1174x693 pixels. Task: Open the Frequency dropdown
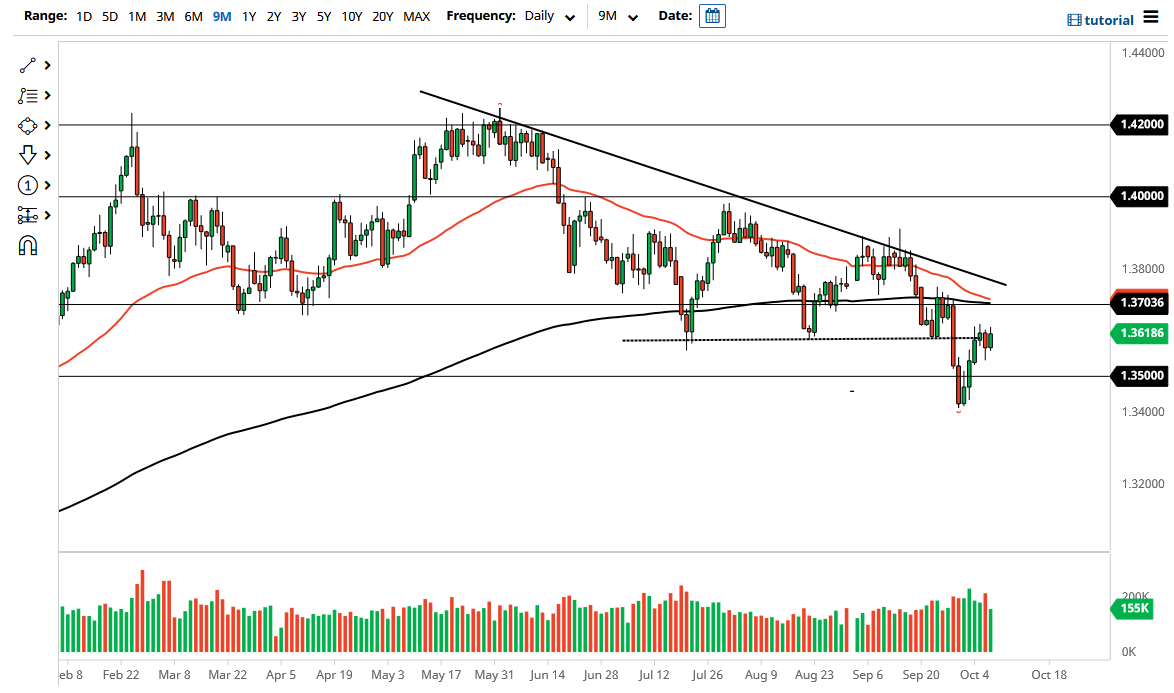(x=570, y=17)
